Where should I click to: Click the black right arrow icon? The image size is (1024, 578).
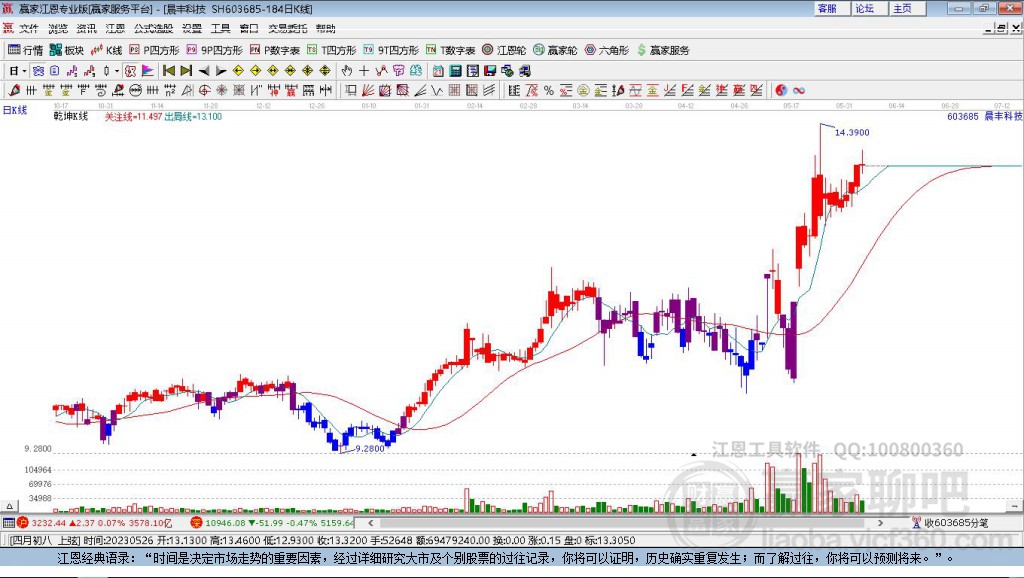tap(221, 71)
